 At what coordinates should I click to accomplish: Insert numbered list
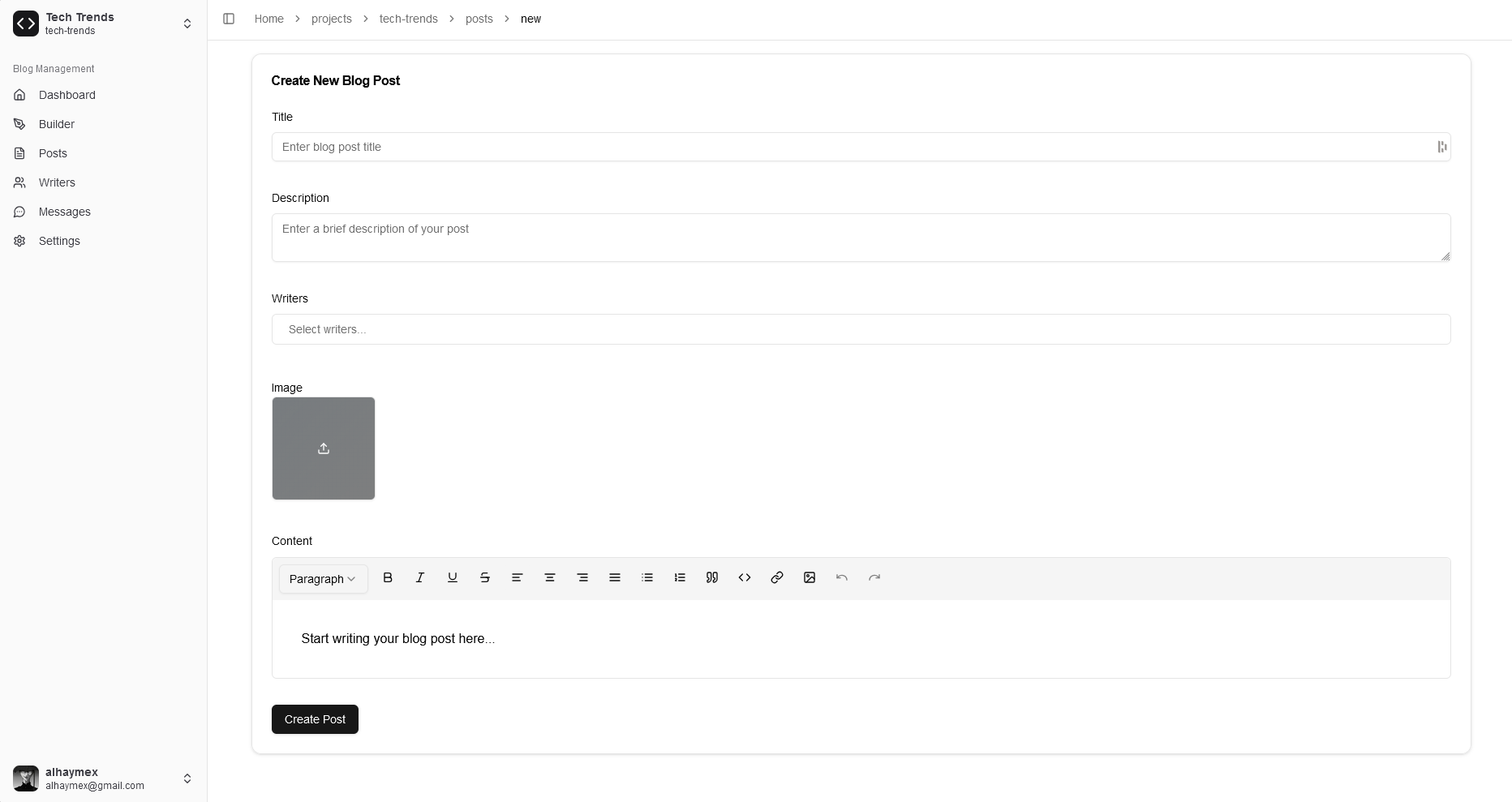point(680,577)
